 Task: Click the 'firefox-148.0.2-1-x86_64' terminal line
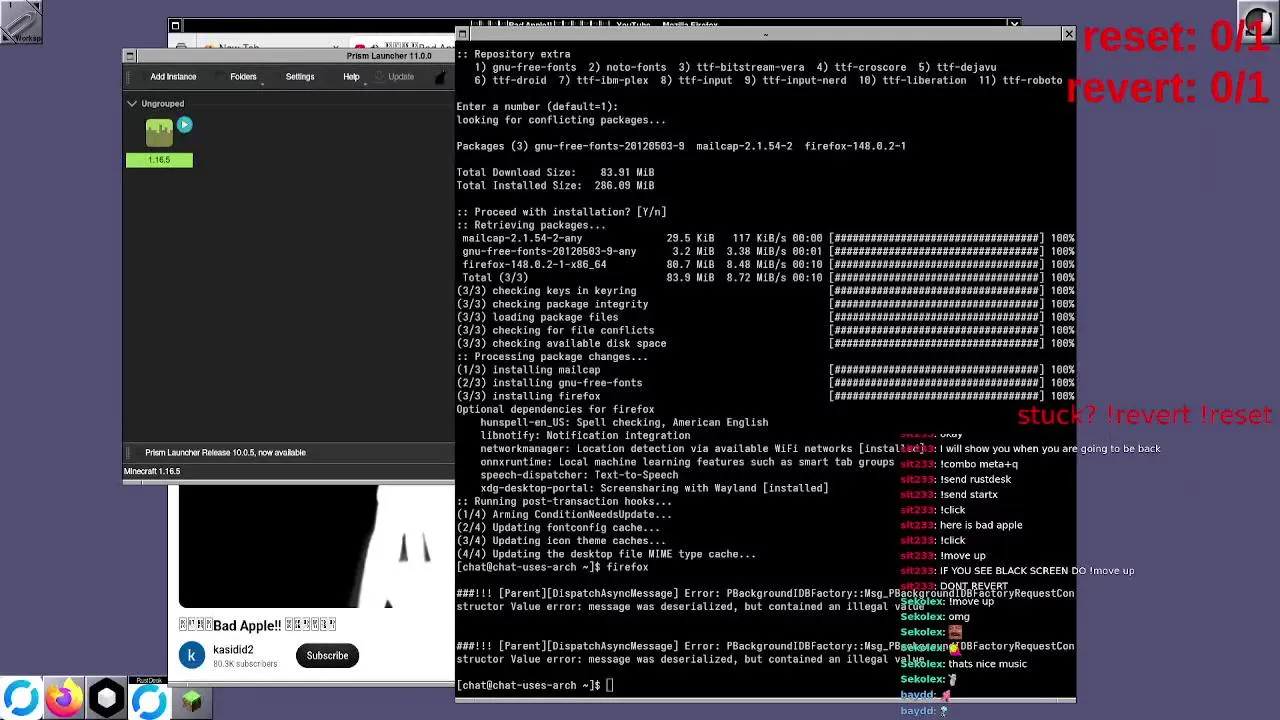[534, 264]
